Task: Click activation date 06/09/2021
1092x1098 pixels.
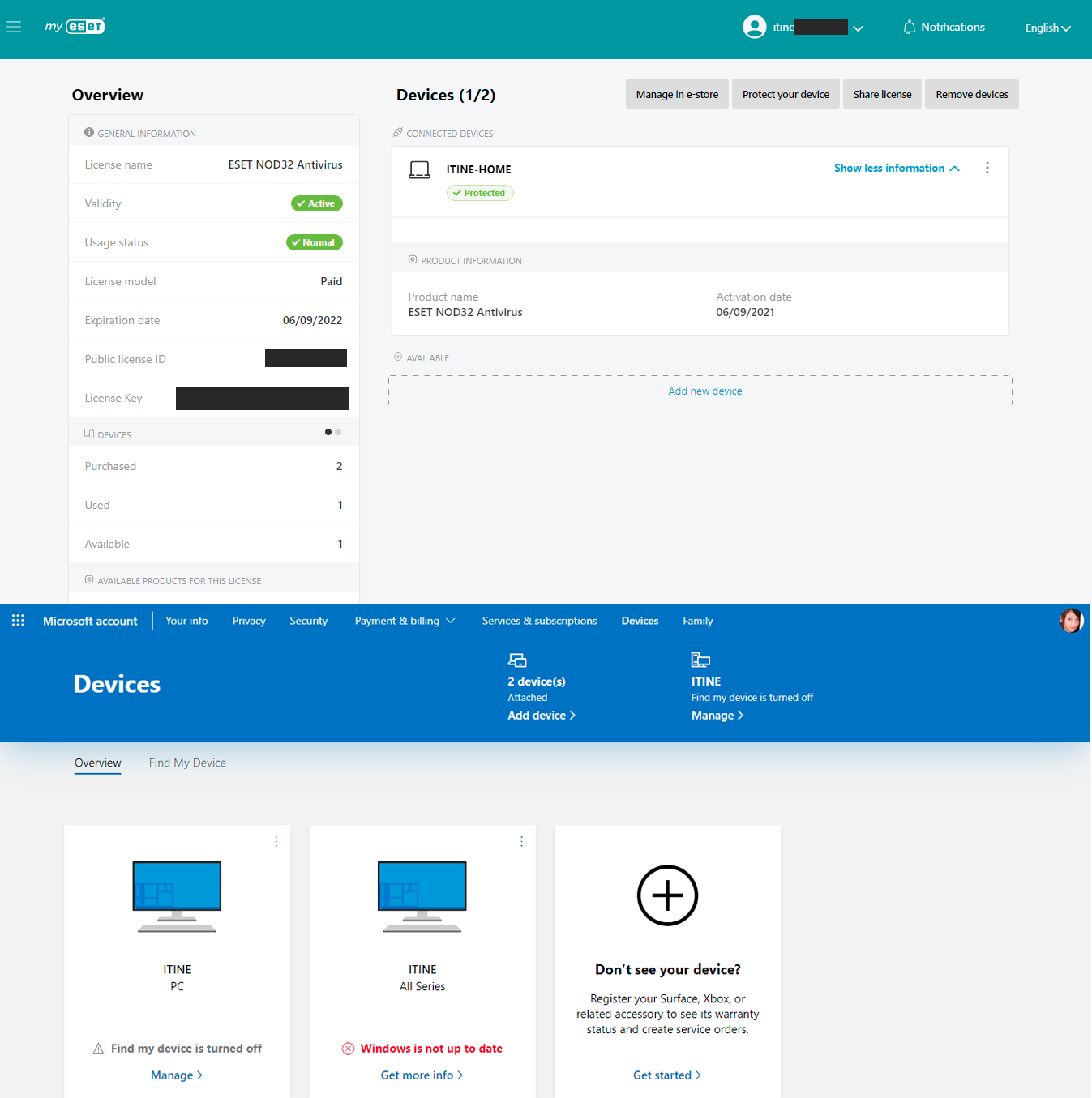Action: click(745, 312)
